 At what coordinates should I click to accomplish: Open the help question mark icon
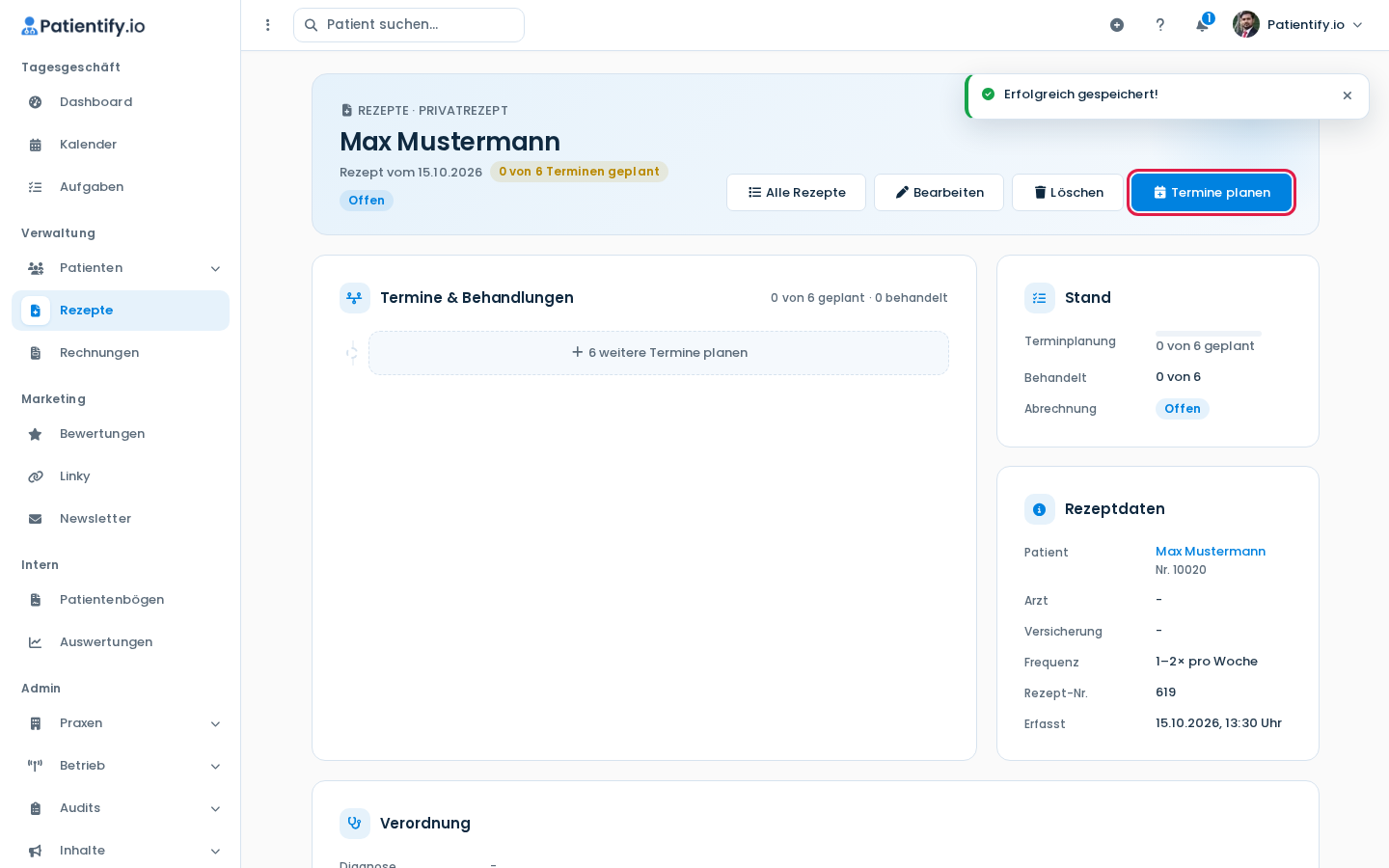tap(1160, 25)
